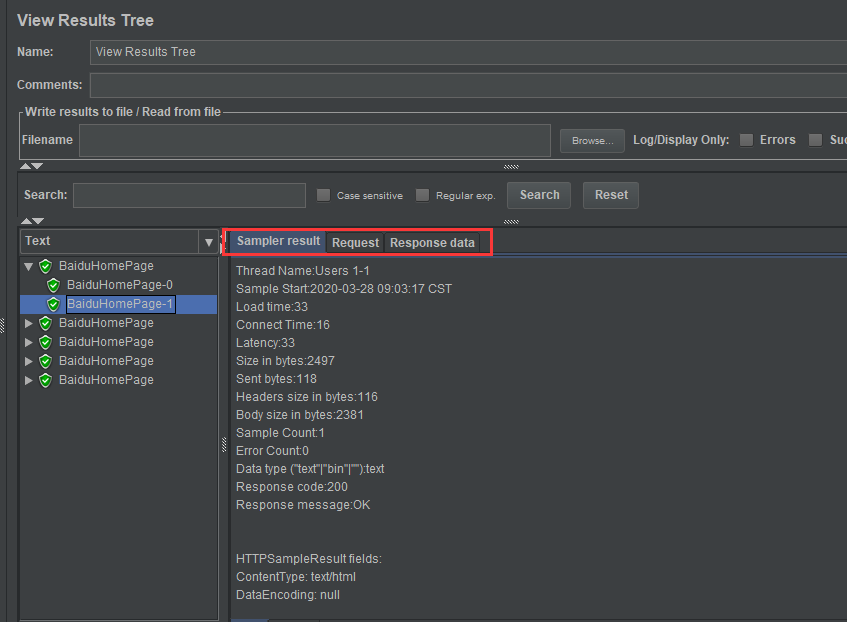Click into the Filename input field

315,141
